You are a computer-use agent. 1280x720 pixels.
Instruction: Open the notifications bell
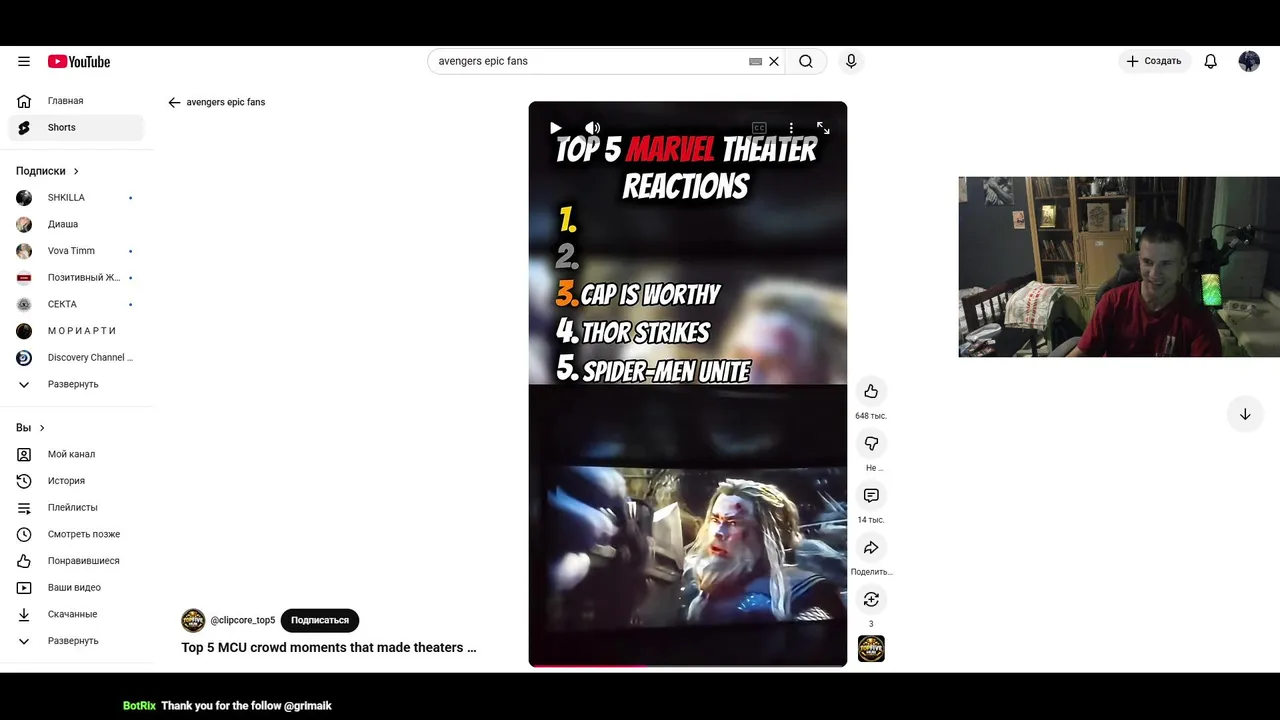tap(1210, 61)
